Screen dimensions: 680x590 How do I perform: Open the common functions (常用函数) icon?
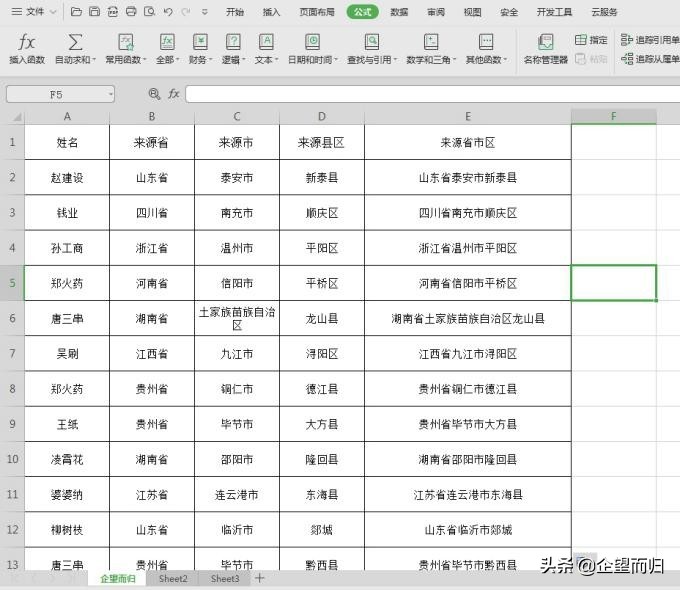[126, 43]
